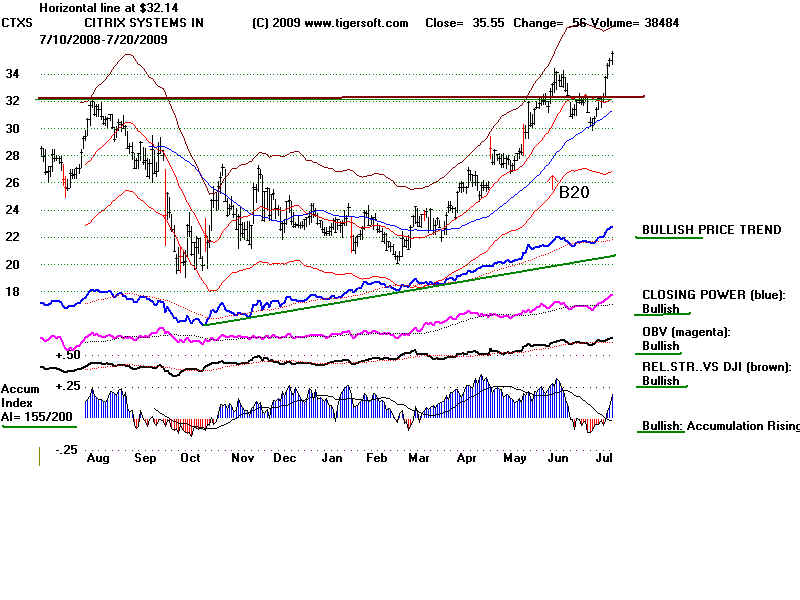Click the "Accum Index" label
The width and height of the screenshot is (800, 600).
(x=20, y=395)
